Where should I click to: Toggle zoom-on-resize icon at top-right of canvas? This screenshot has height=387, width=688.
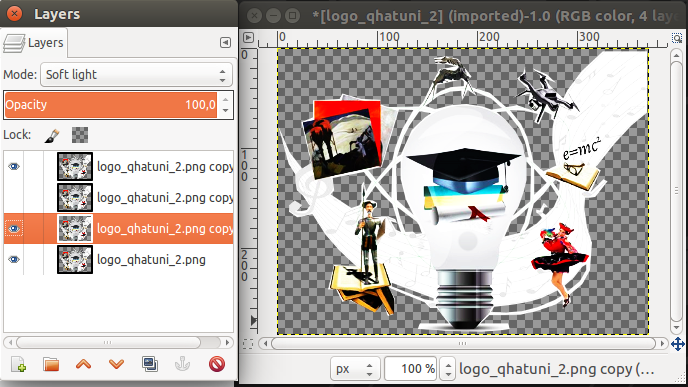tap(677, 38)
